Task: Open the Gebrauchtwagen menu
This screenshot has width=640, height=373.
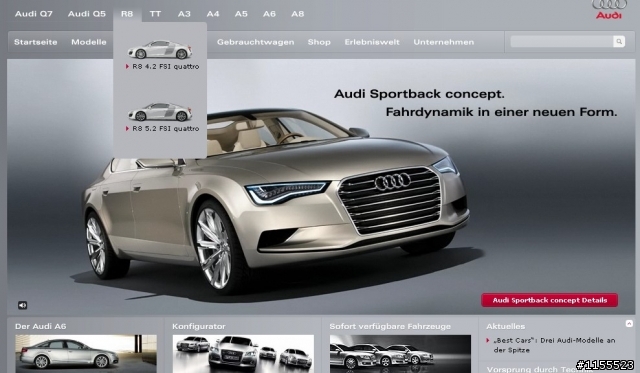Action: [256, 42]
